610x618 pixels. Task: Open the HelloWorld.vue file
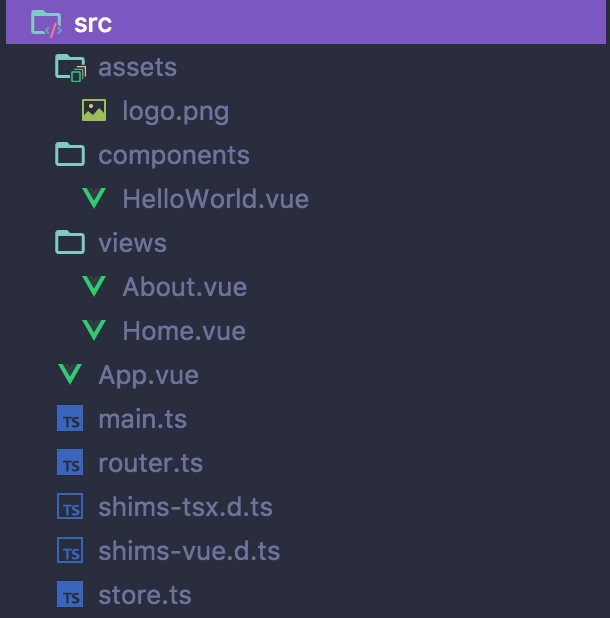(216, 199)
